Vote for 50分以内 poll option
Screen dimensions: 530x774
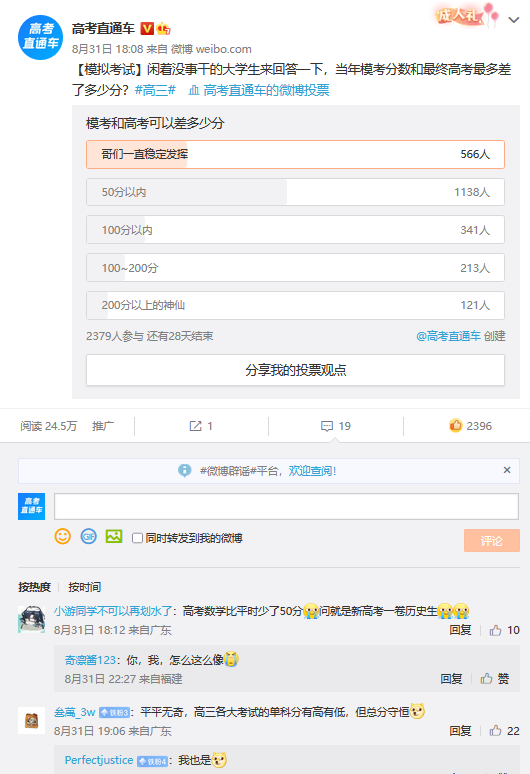(295, 192)
